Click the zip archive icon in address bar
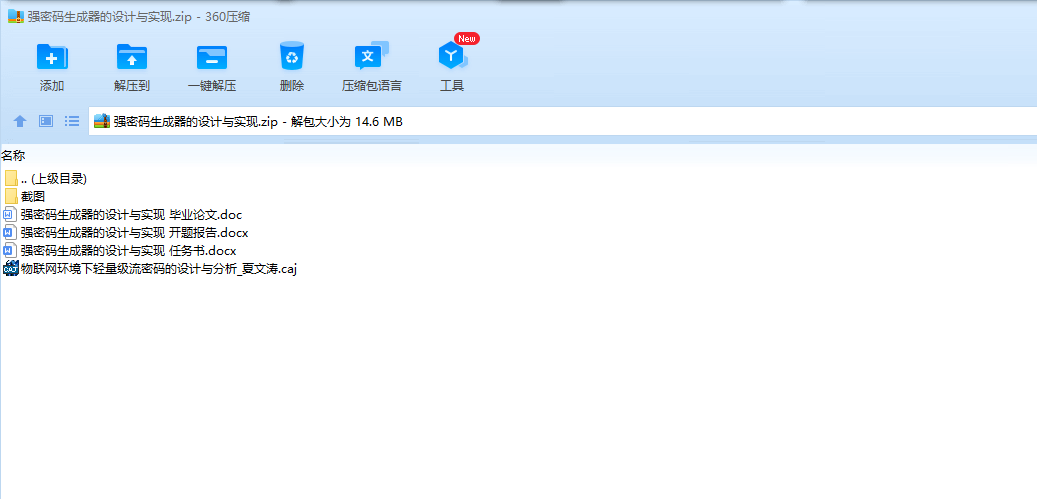The height and width of the screenshot is (499, 1037). [x=102, y=121]
